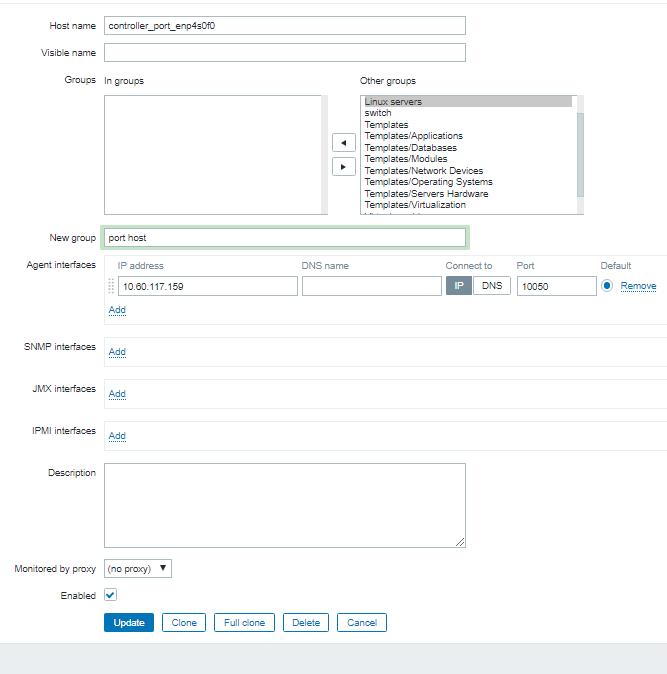Click the Full clone button
Screen dimensions: 667x674
[244, 623]
